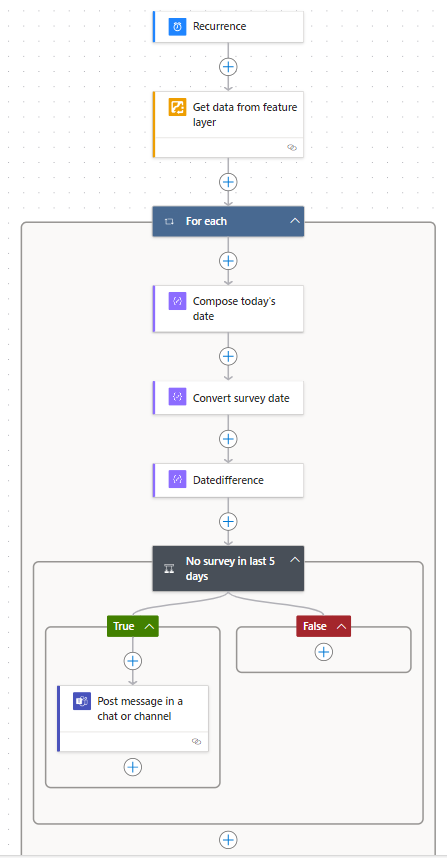This screenshot has height=858, width=447.
Task: Click the Compose today's date action icon
Action: 177,301
